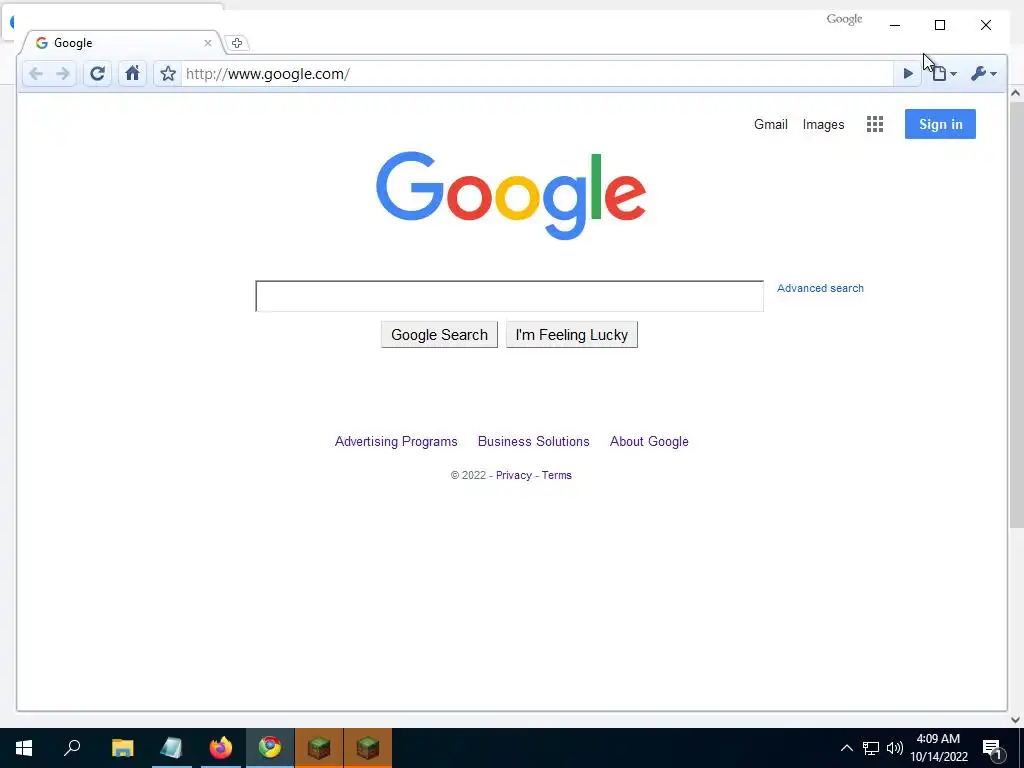1024x768 pixels.
Task: Open About Google link
Action: click(x=649, y=441)
